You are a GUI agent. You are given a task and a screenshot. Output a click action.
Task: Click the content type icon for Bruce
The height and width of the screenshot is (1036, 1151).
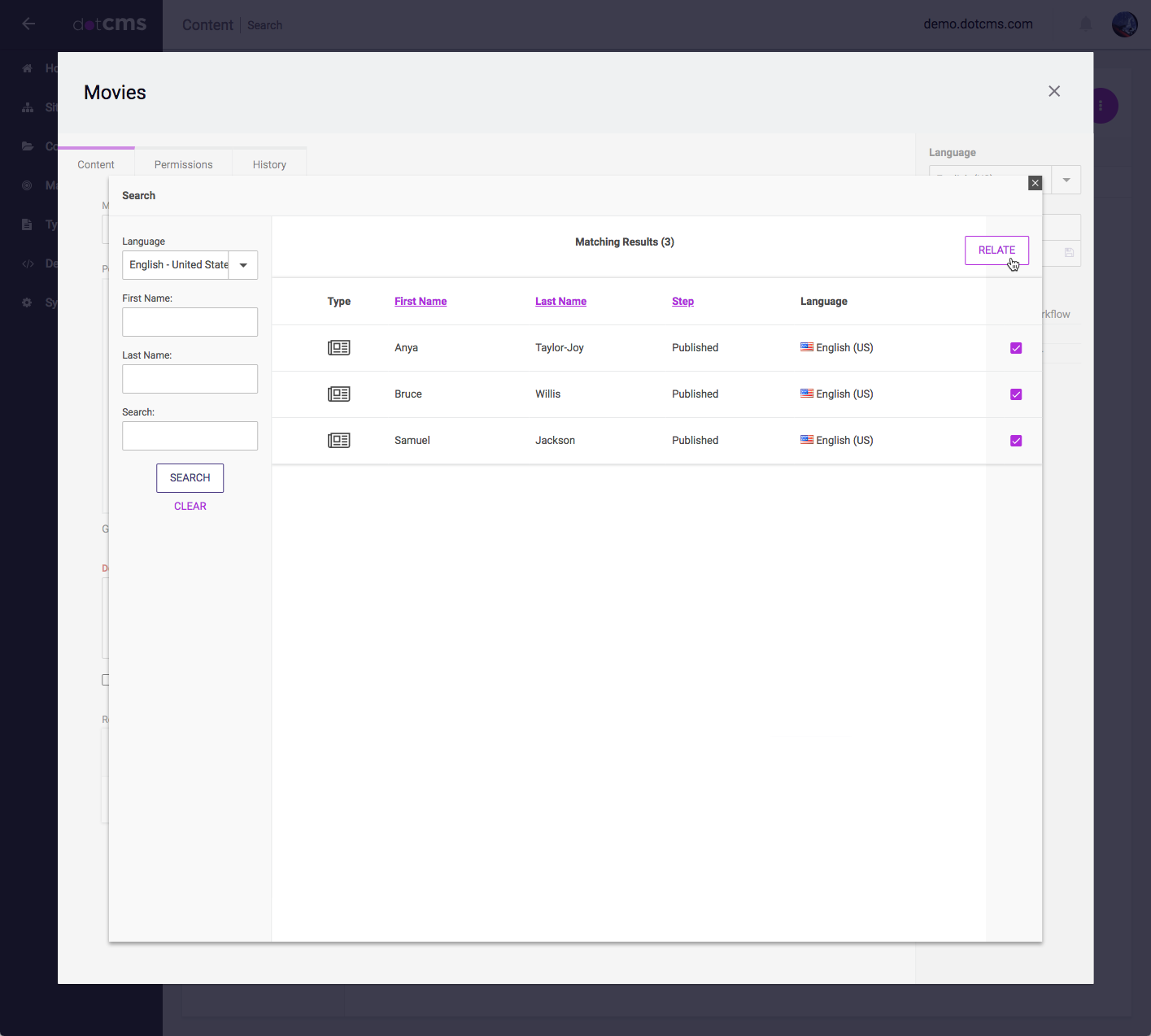(338, 394)
